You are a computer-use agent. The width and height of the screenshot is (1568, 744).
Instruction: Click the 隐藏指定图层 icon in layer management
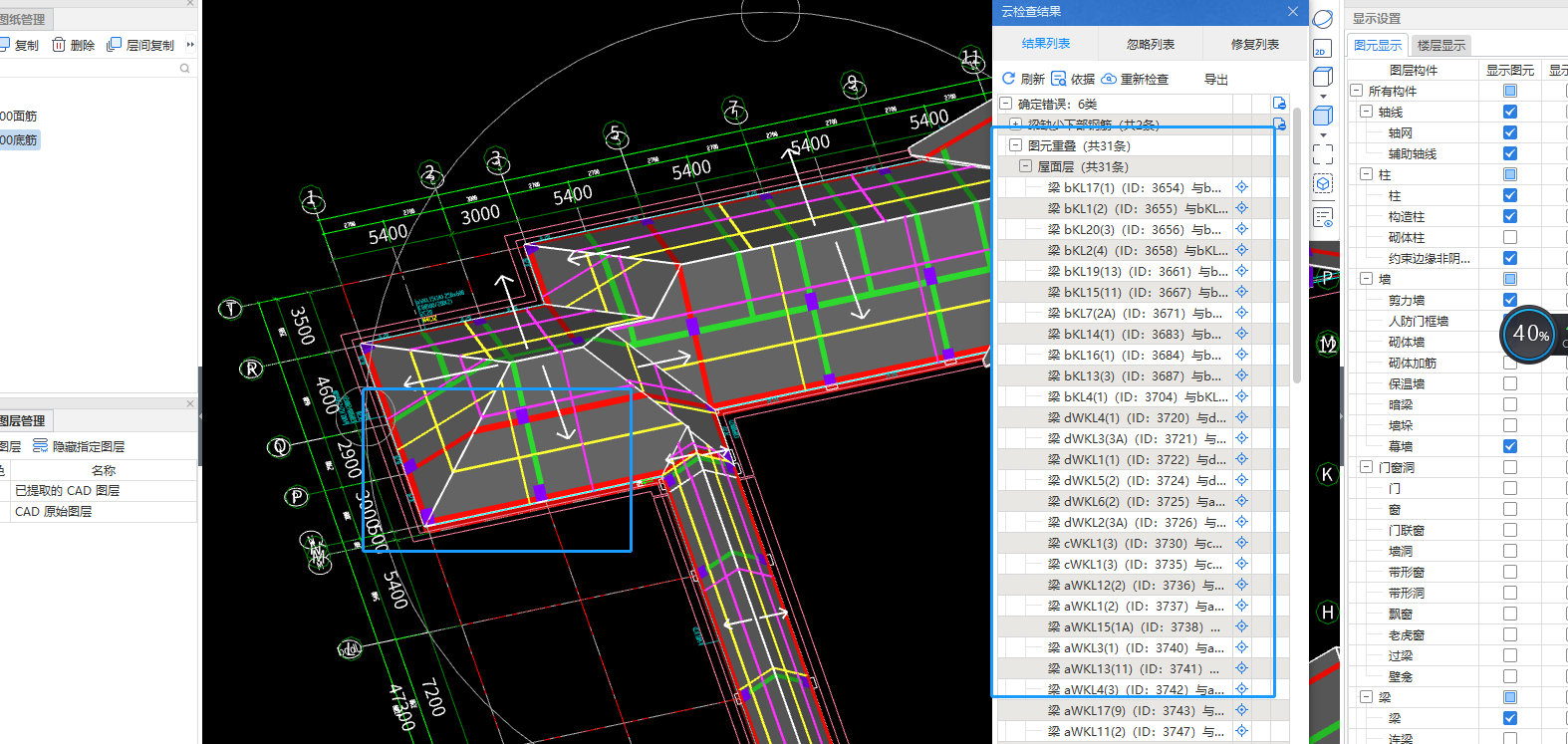tap(40, 445)
